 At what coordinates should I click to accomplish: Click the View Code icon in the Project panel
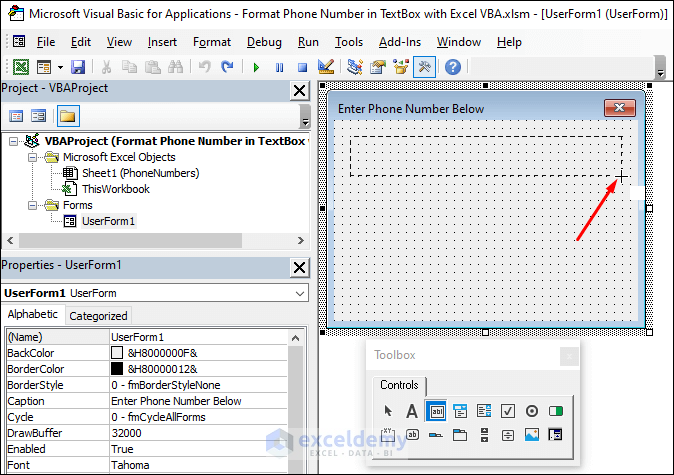[16, 116]
